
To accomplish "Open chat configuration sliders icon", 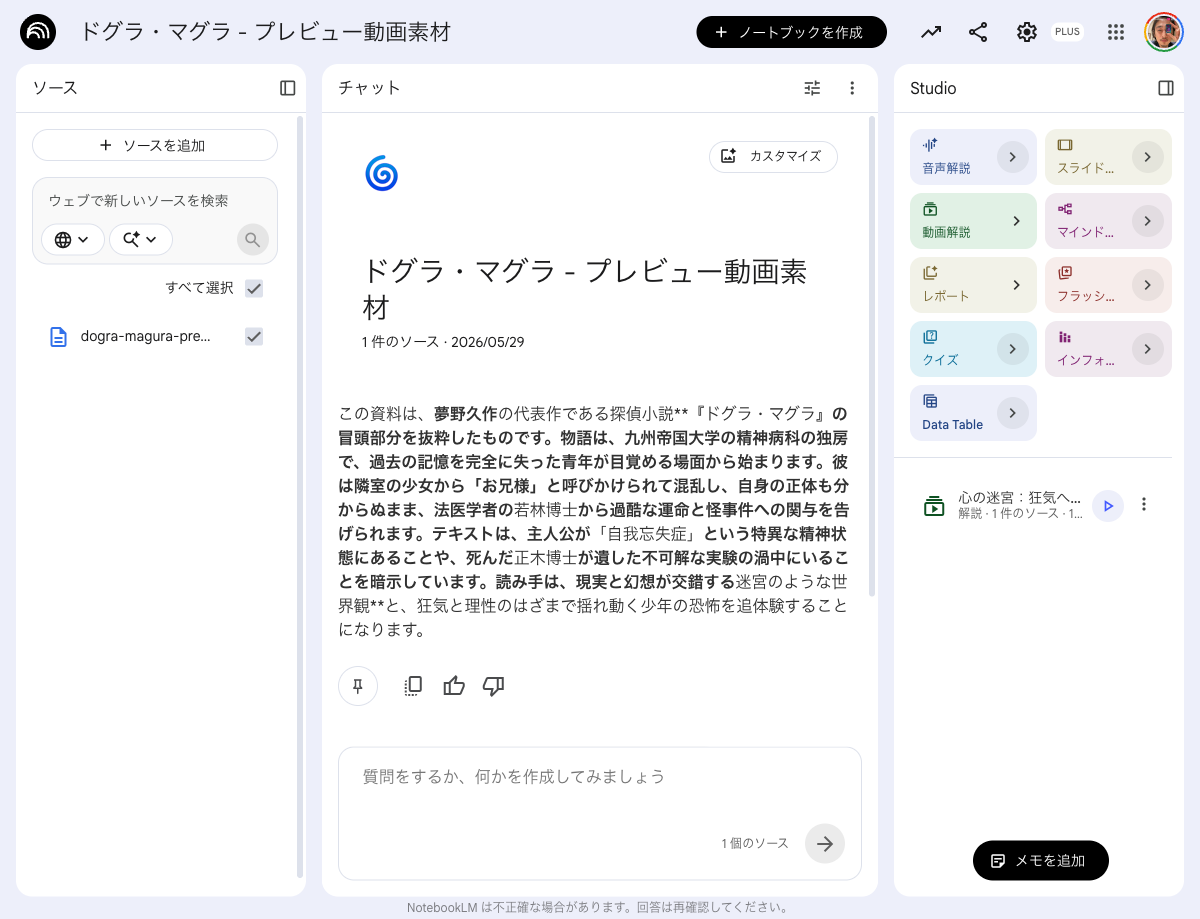I will [x=812, y=88].
